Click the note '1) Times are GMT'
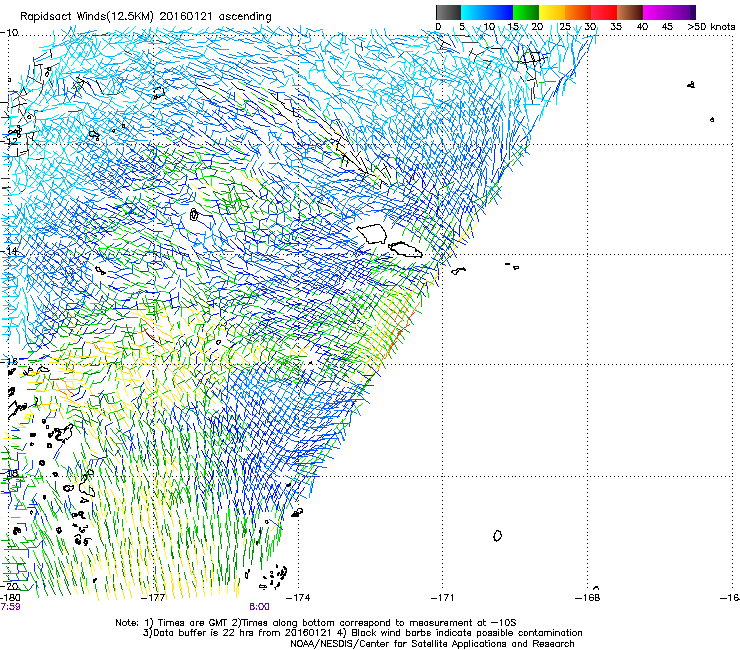Viewport: 740px width, 650px height. click(x=187, y=623)
